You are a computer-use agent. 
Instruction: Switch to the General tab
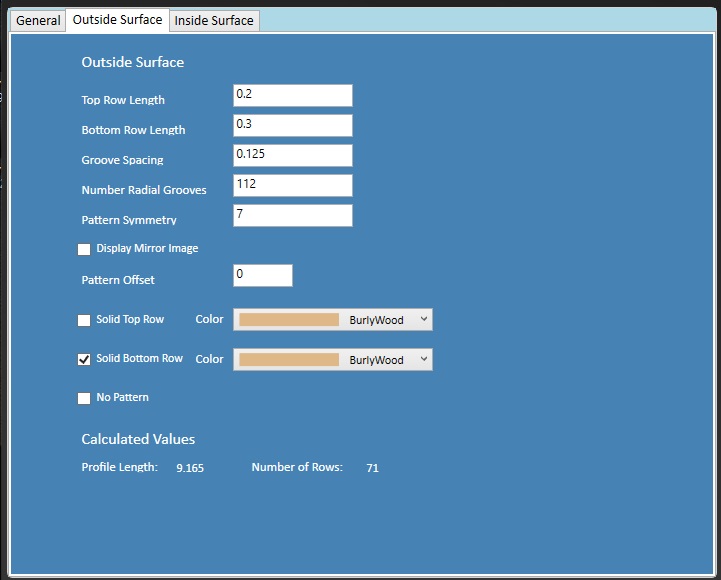pos(38,20)
